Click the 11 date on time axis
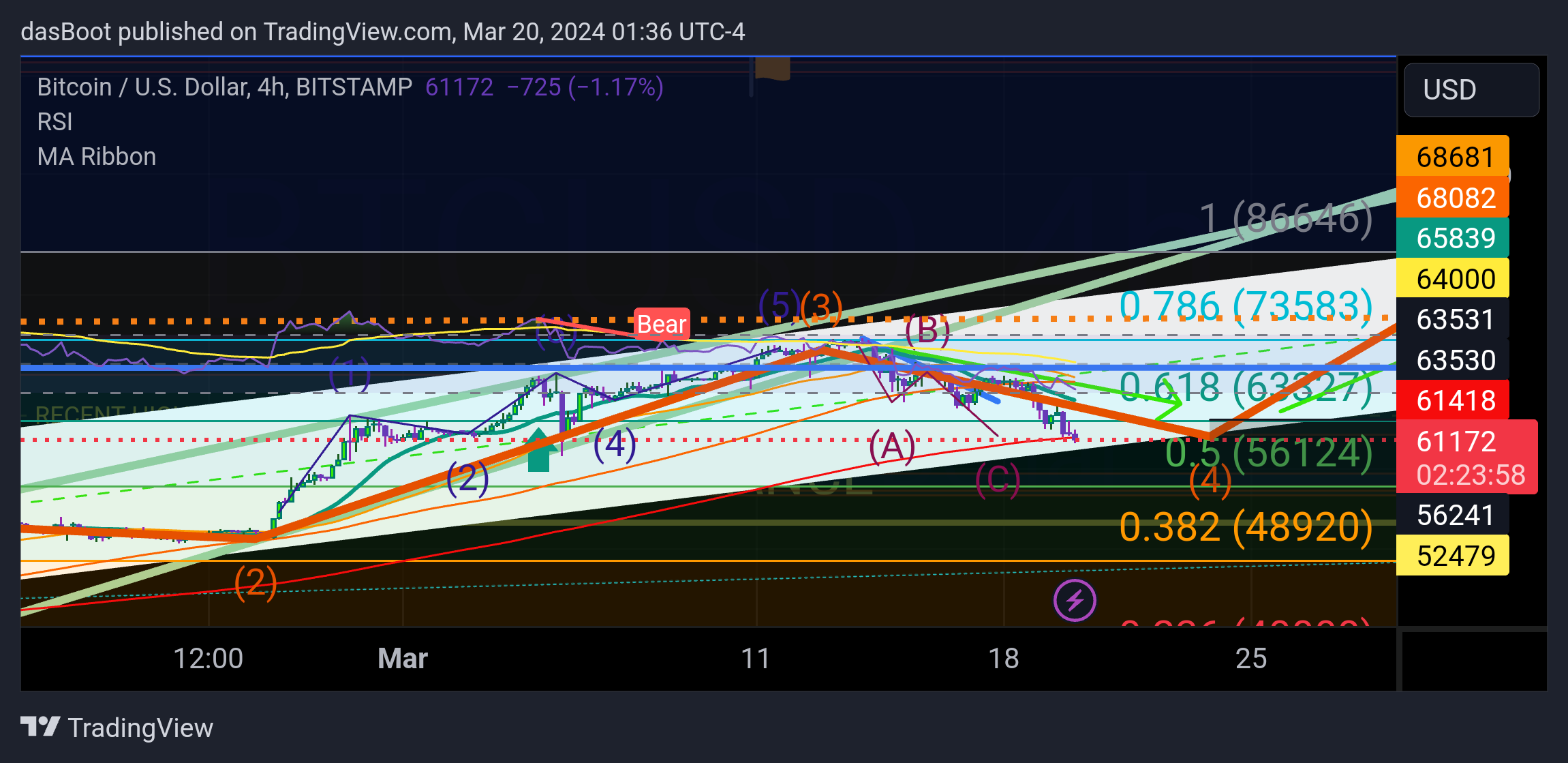 pyautogui.click(x=756, y=658)
